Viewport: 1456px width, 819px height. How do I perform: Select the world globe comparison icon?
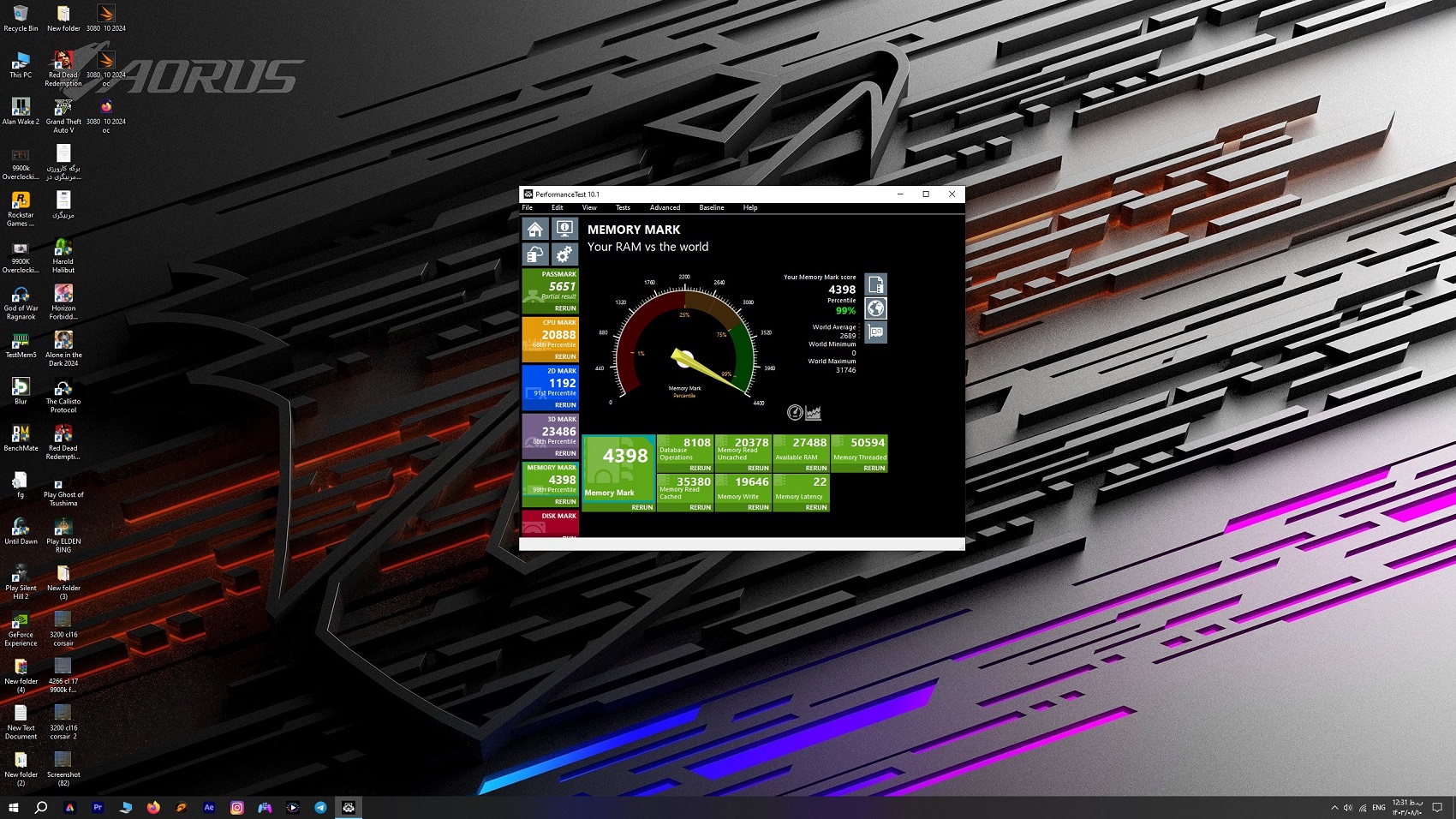(875, 308)
